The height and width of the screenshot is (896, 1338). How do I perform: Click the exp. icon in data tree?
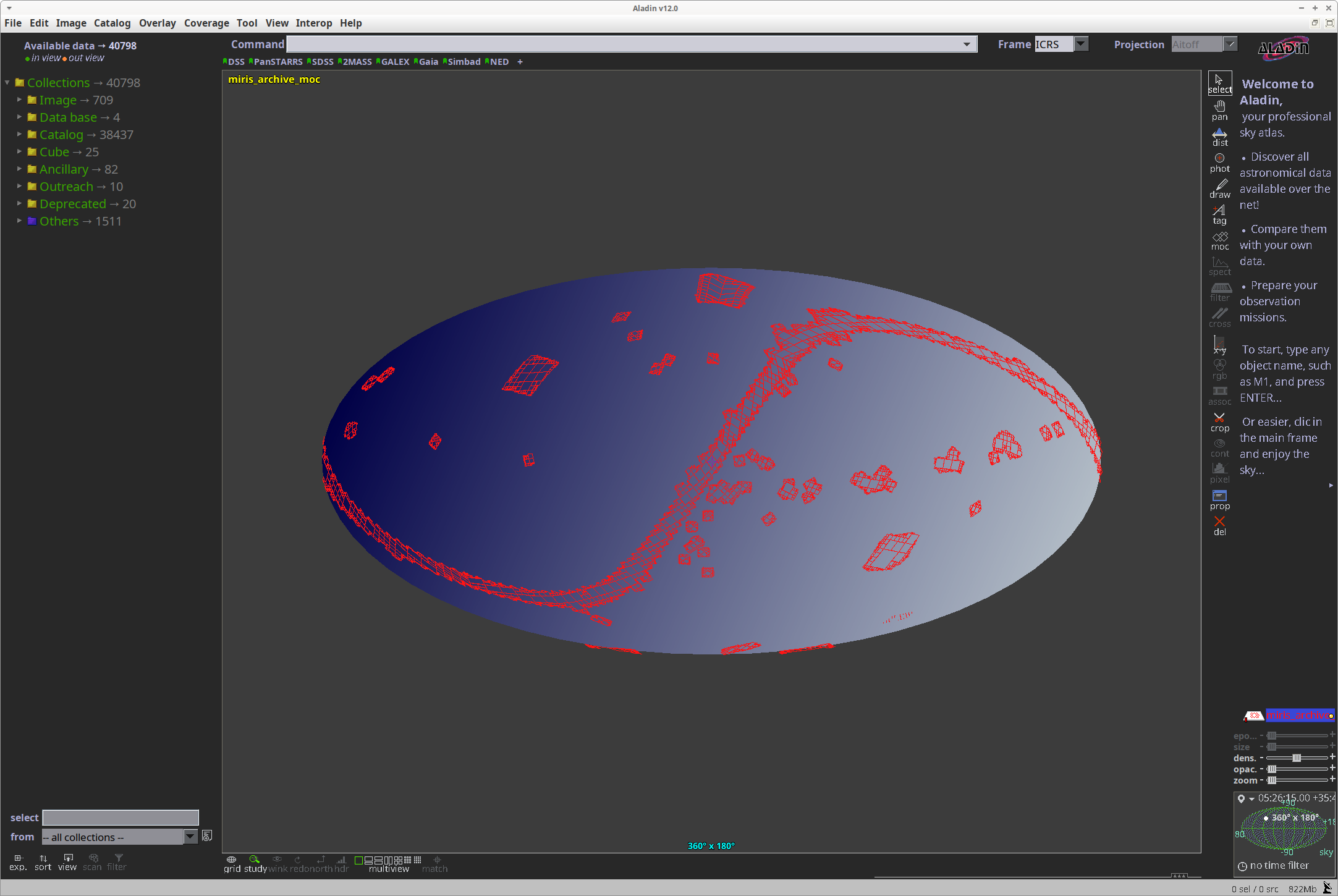pyautogui.click(x=18, y=862)
